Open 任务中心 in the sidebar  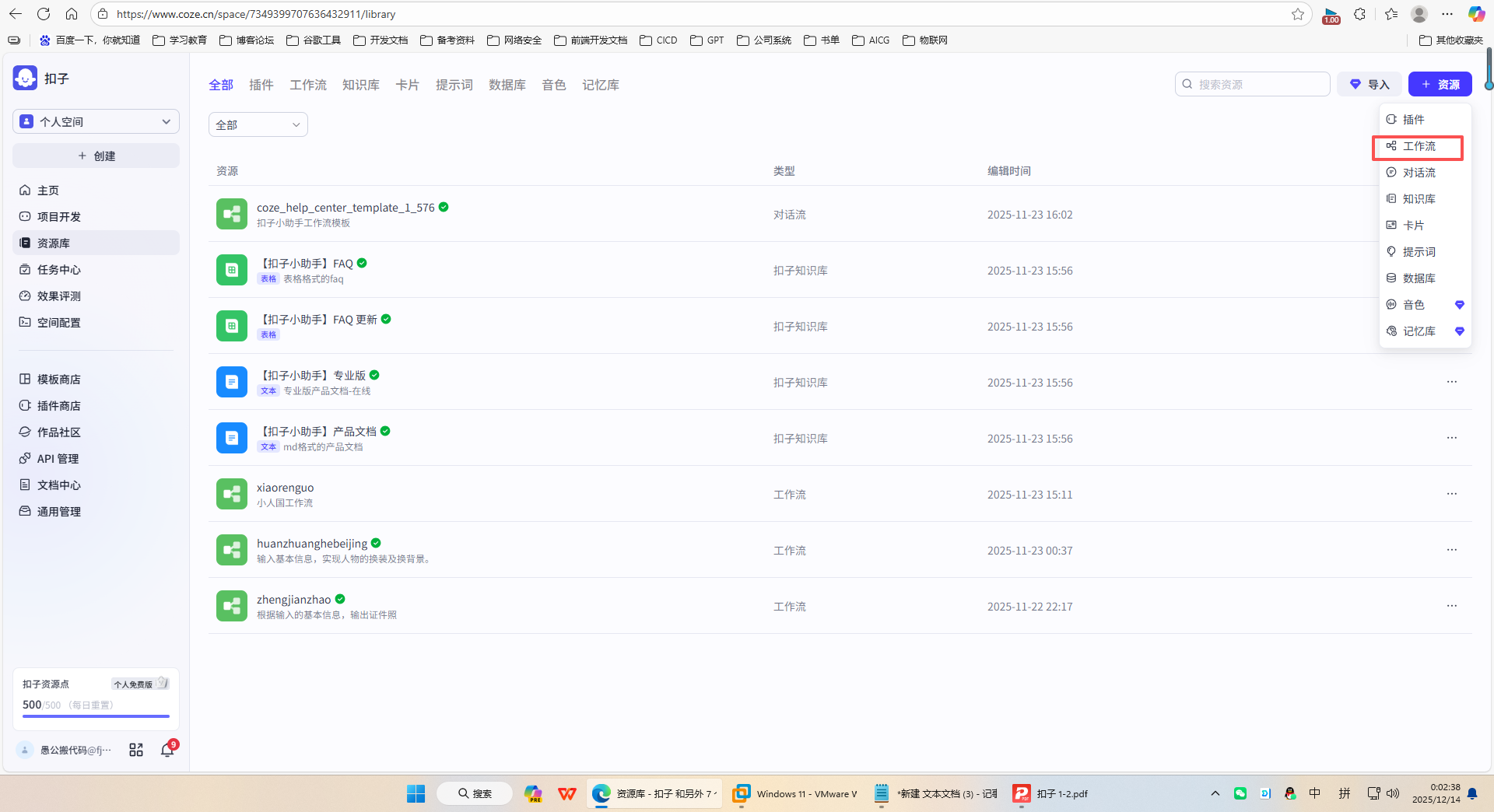(x=96, y=270)
